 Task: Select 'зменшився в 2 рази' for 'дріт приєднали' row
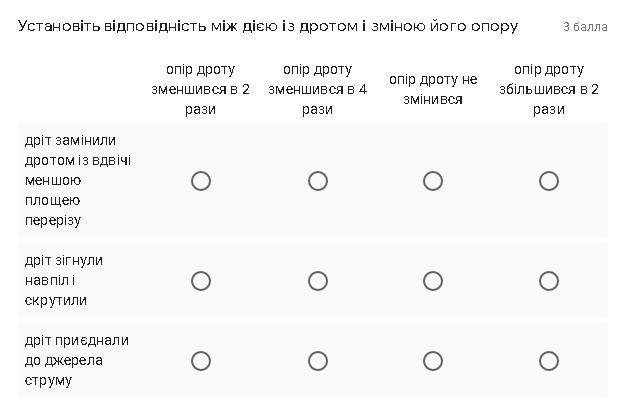pos(201,361)
